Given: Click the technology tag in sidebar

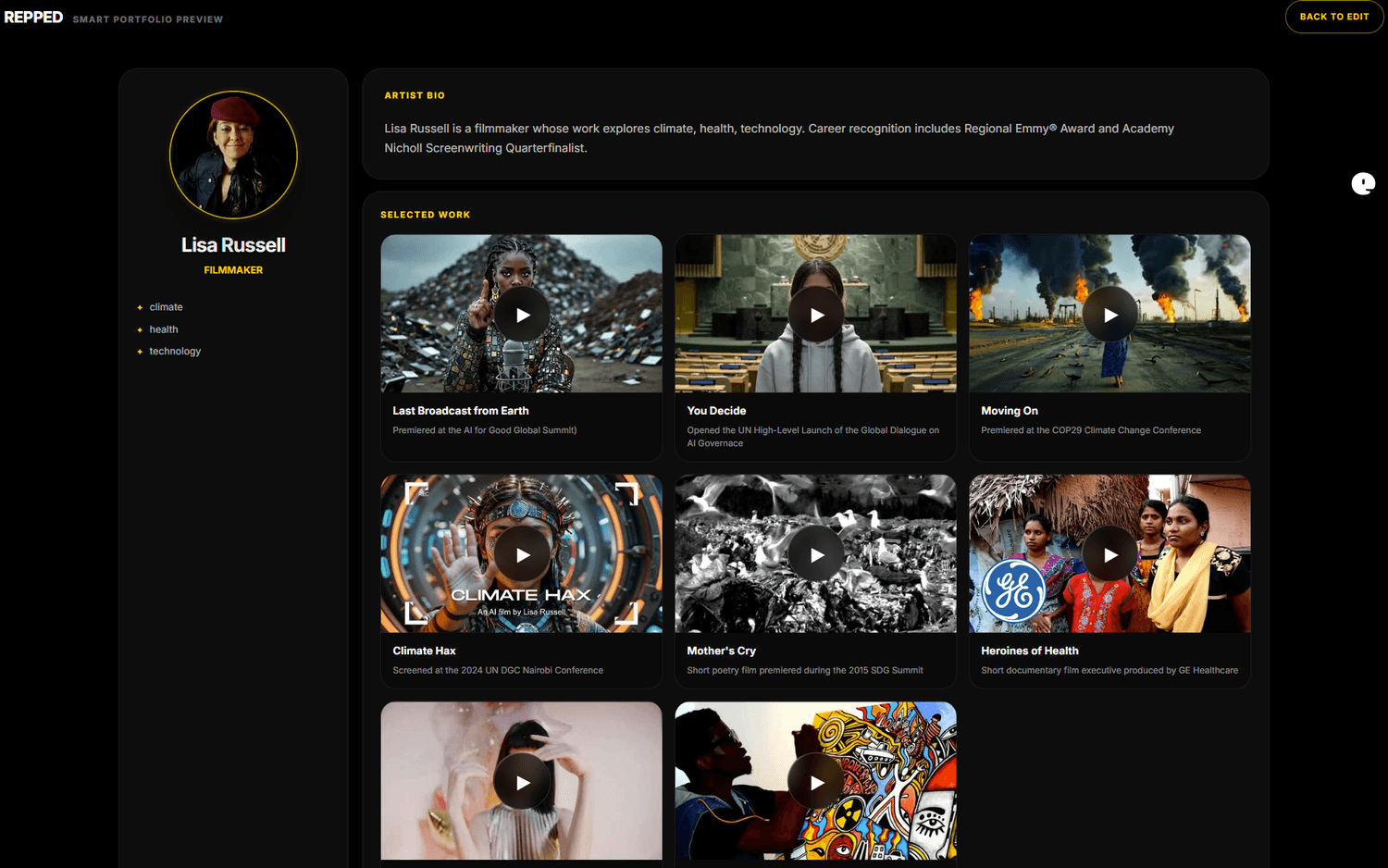Looking at the screenshot, I should (175, 352).
